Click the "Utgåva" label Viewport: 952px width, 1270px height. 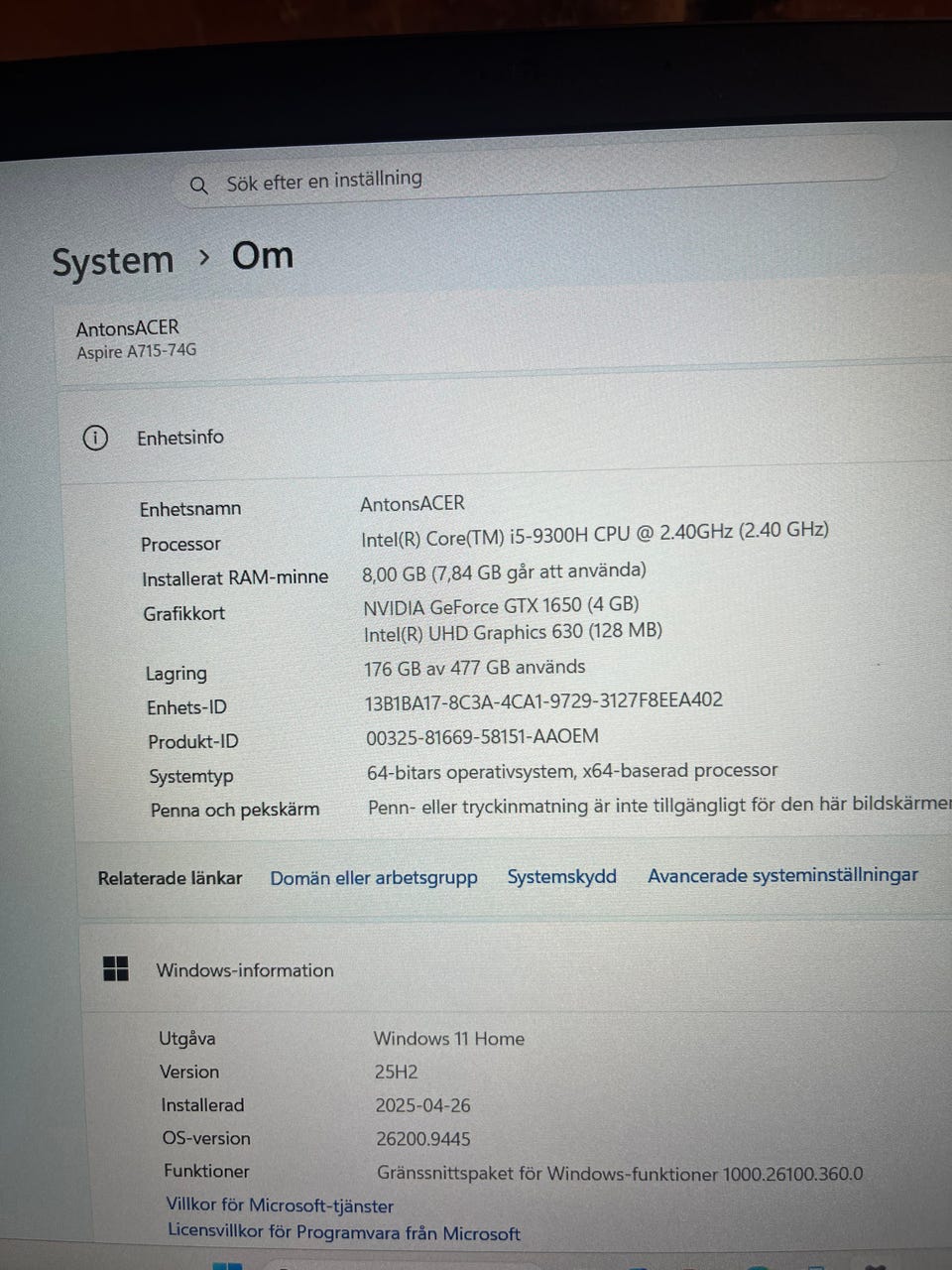click(187, 1039)
